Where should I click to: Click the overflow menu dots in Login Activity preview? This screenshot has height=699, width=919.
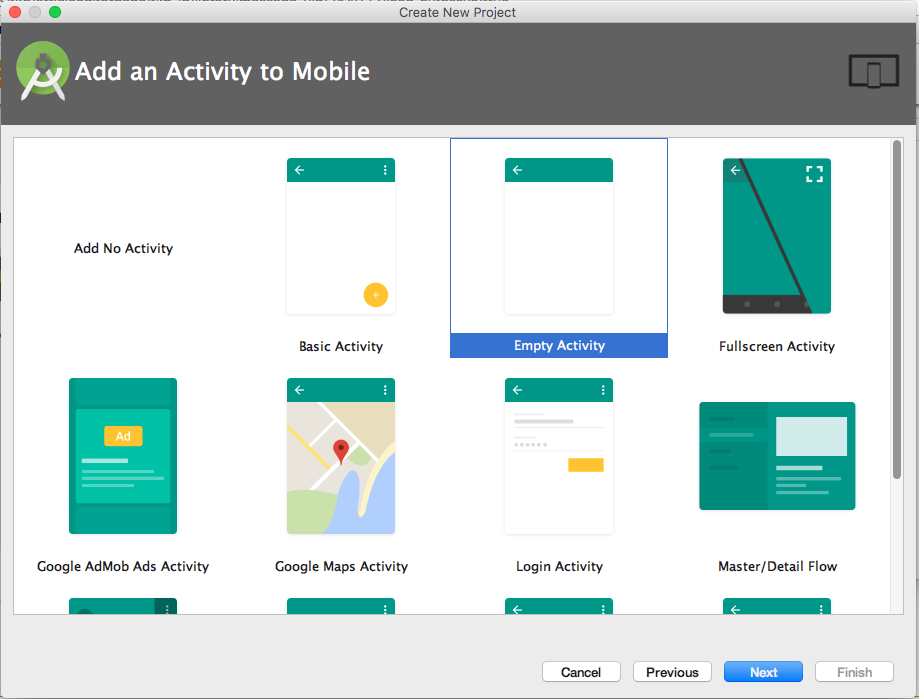[602, 389]
